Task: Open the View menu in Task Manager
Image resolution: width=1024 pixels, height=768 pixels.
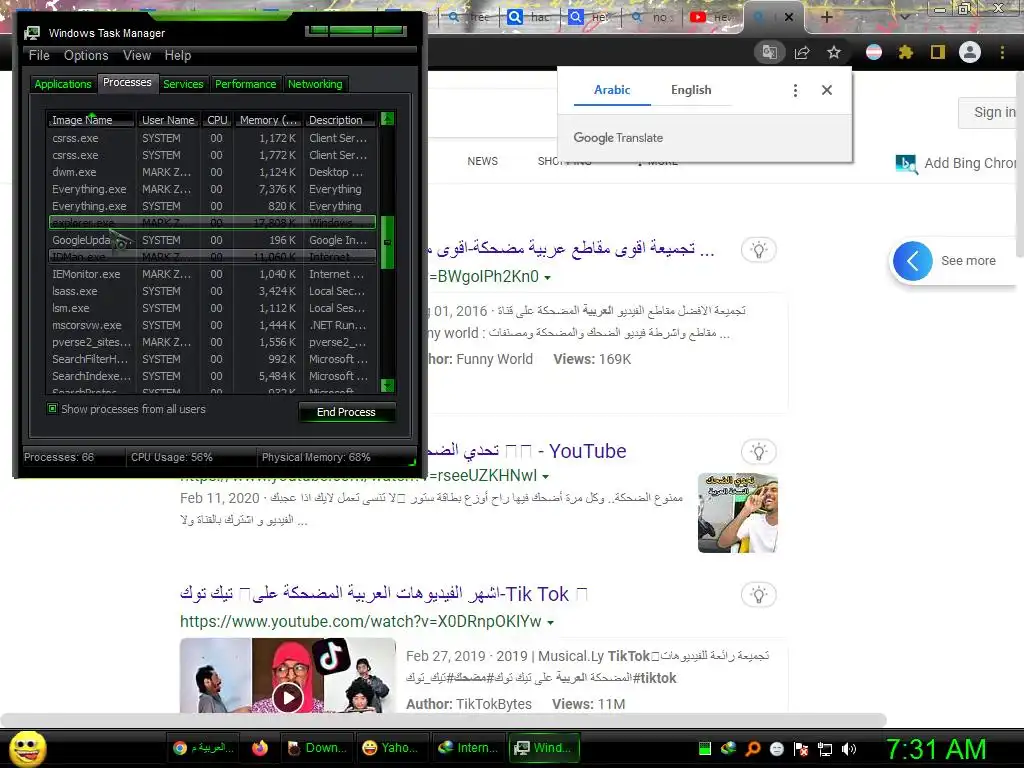Action: click(137, 56)
